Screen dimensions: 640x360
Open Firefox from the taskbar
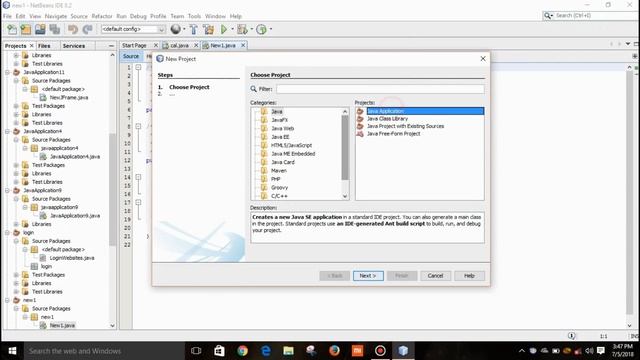click(x=334, y=351)
